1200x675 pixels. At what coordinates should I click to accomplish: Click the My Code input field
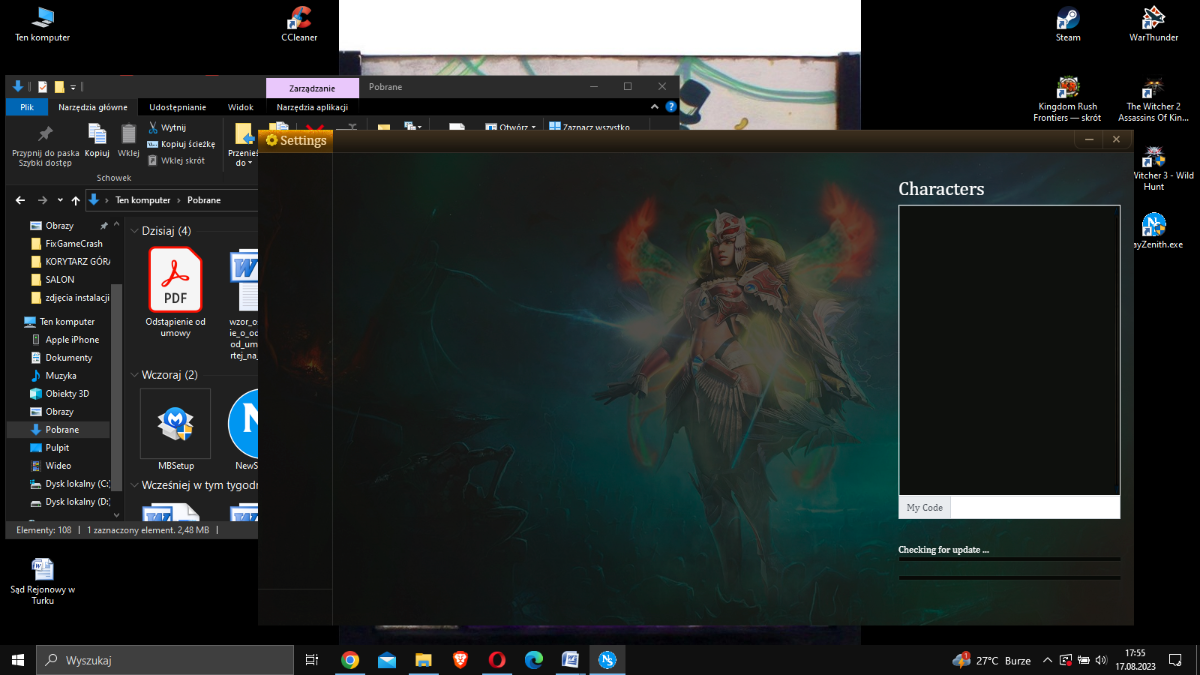[x=1034, y=507]
